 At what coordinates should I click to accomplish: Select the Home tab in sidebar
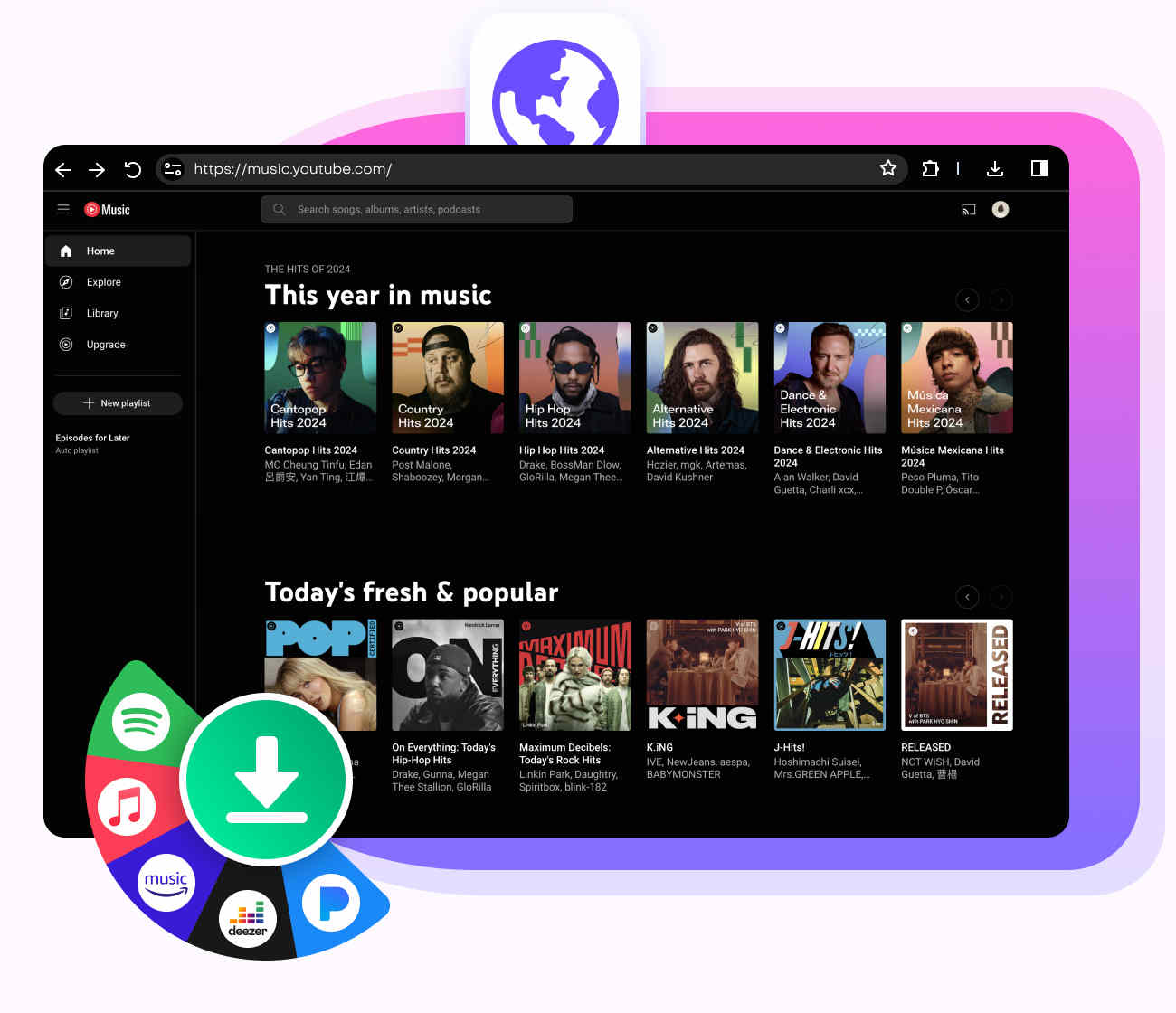coord(100,251)
